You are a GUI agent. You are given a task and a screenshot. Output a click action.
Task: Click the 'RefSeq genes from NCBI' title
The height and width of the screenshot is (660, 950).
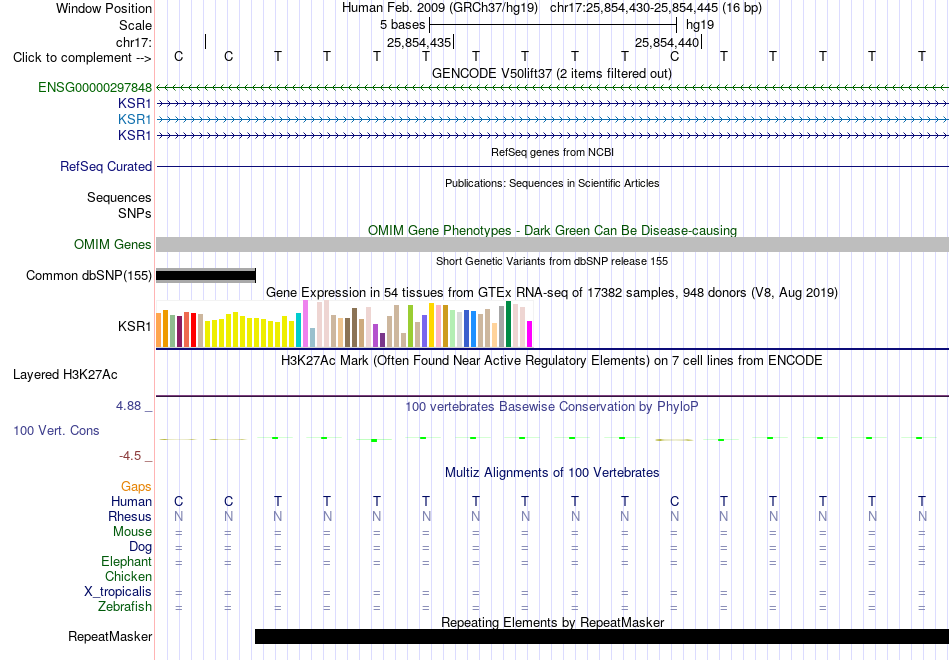click(x=553, y=152)
